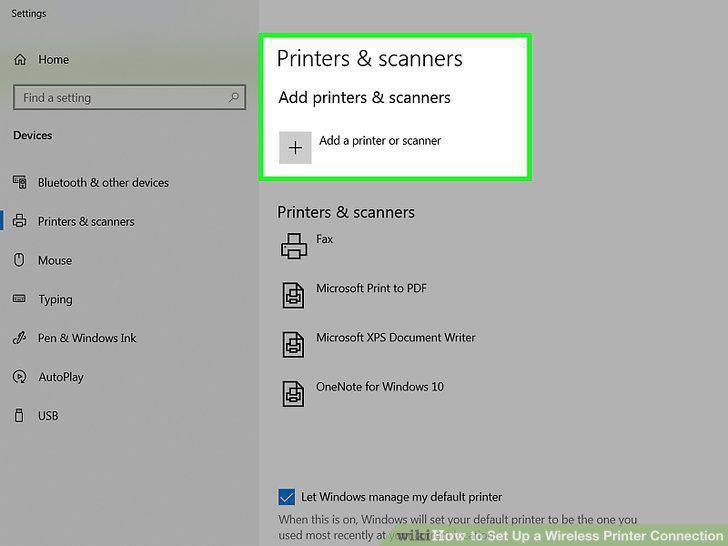Image resolution: width=728 pixels, height=546 pixels.
Task: Select the Fax device entry
Action: (x=325, y=239)
